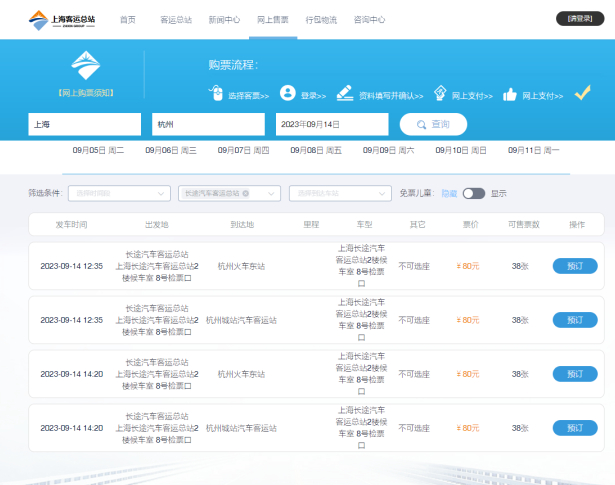
Task: Click the pencil icon beside 资料填写并确认
Action: (344, 93)
